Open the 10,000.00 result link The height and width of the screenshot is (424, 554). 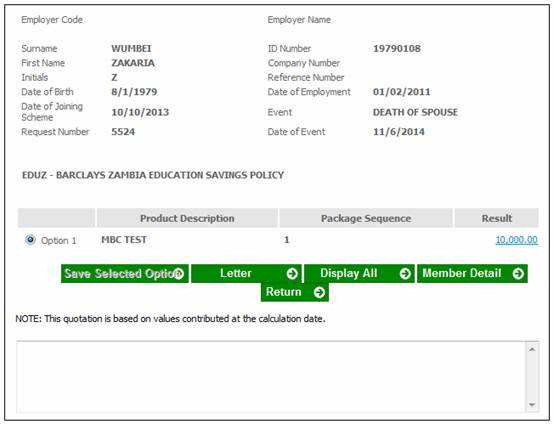[x=516, y=240]
